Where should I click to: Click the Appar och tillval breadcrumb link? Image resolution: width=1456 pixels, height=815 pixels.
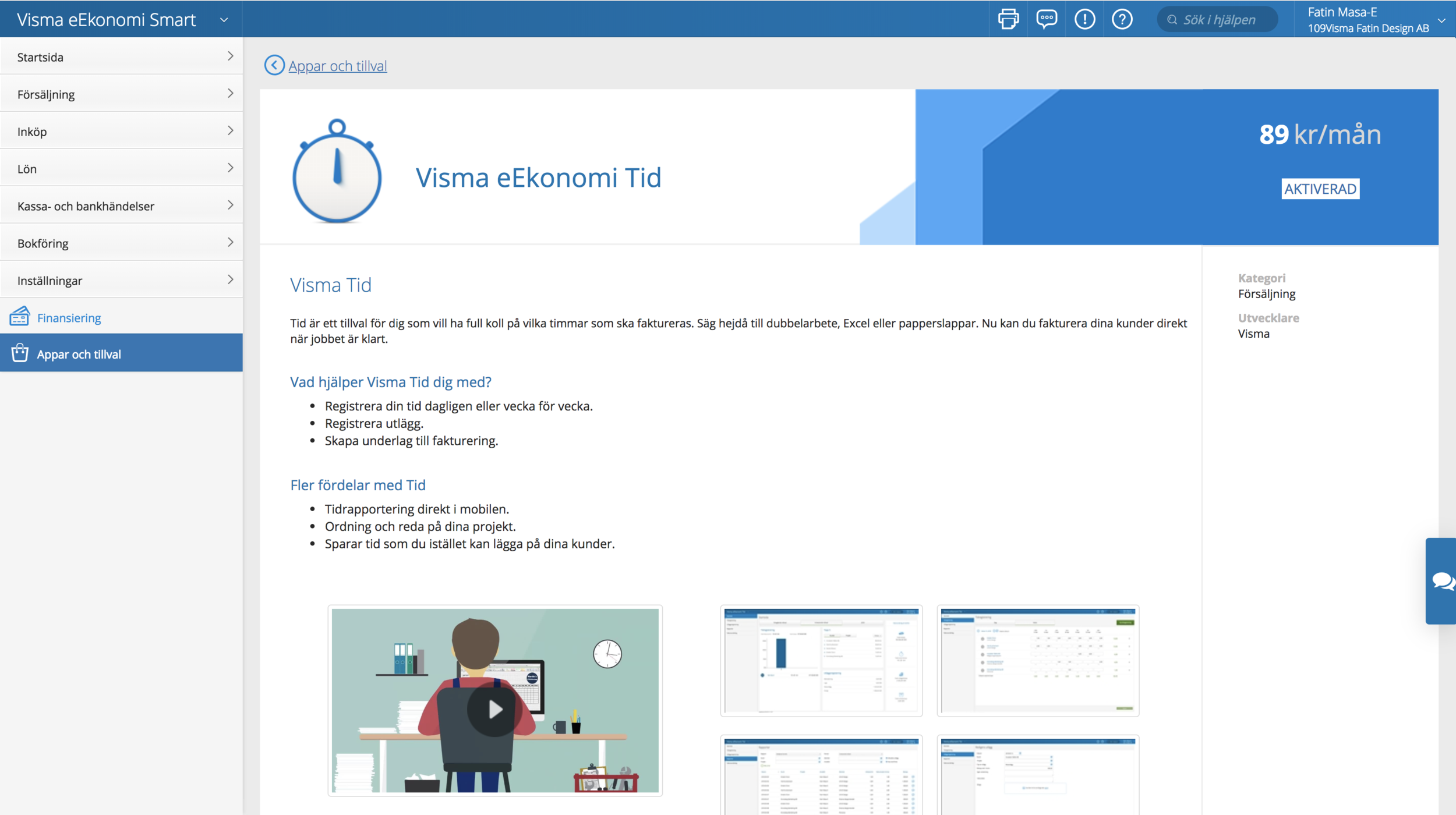[337, 66]
